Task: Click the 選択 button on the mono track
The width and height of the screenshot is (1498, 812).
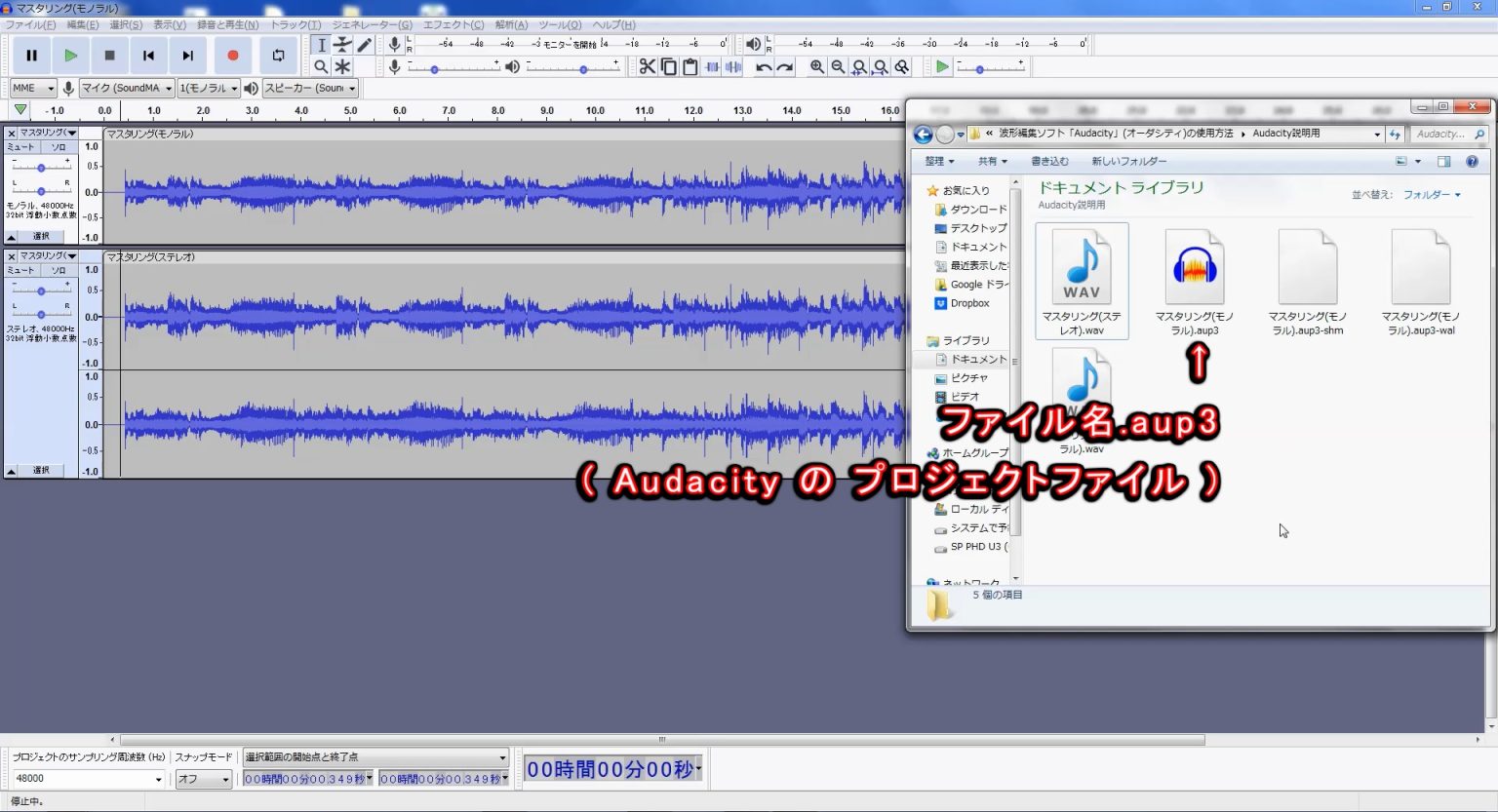Action: [x=41, y=236]
